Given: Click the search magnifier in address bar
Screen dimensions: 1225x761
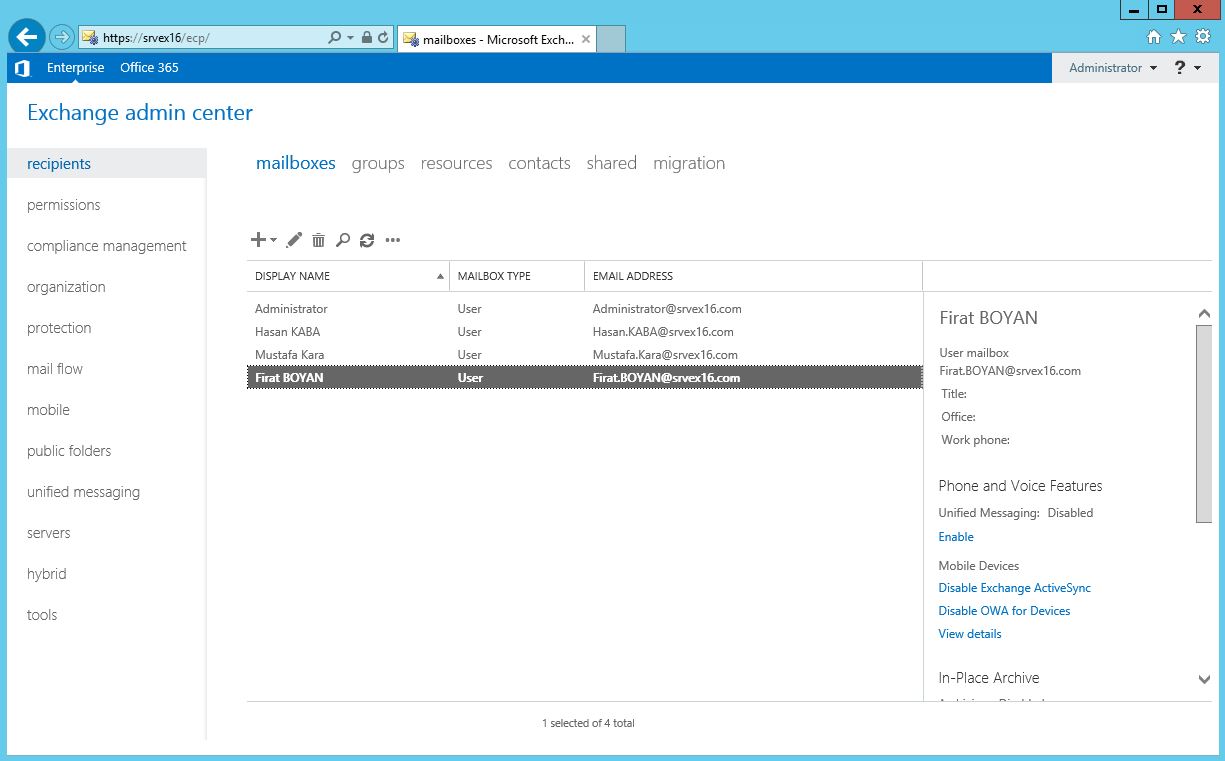Looking at the screenshot, I should tap(335, 38).
